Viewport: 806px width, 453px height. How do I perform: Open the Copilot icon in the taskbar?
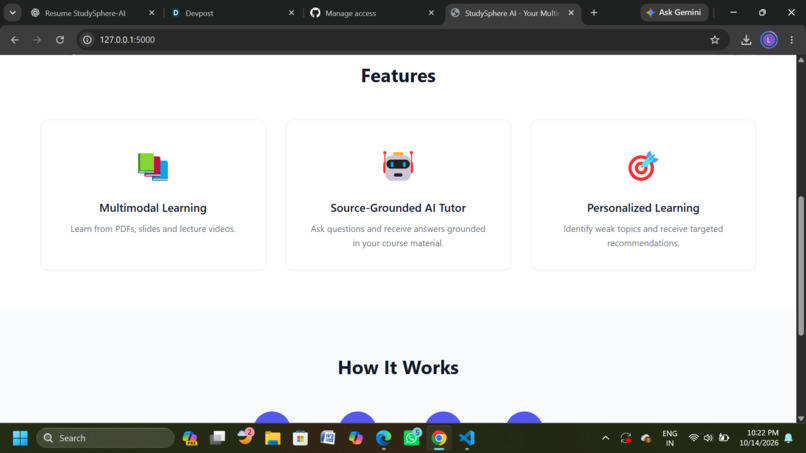[x=356, y=438]
